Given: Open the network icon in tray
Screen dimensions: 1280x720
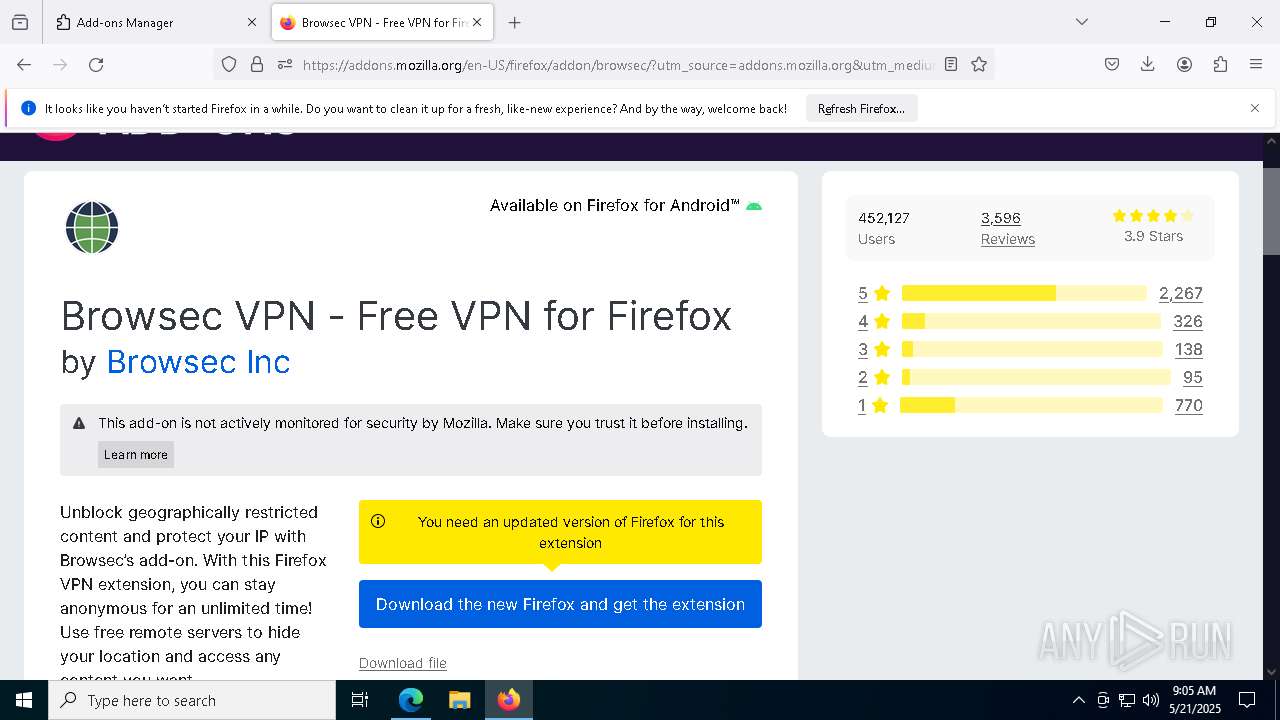Looking at the screenshot, I should click(1127, 700).
